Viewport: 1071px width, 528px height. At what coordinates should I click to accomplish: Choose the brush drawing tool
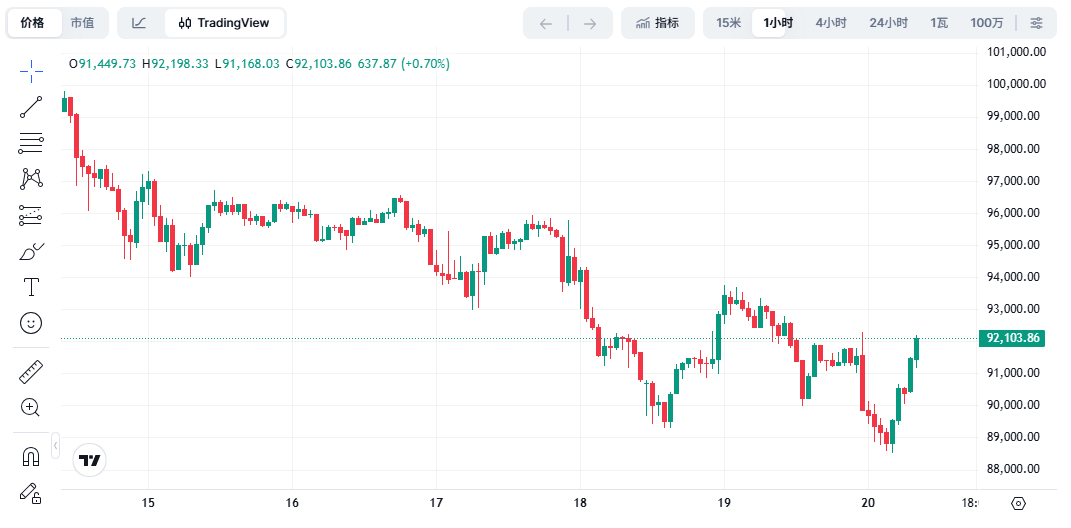point(31,251)
